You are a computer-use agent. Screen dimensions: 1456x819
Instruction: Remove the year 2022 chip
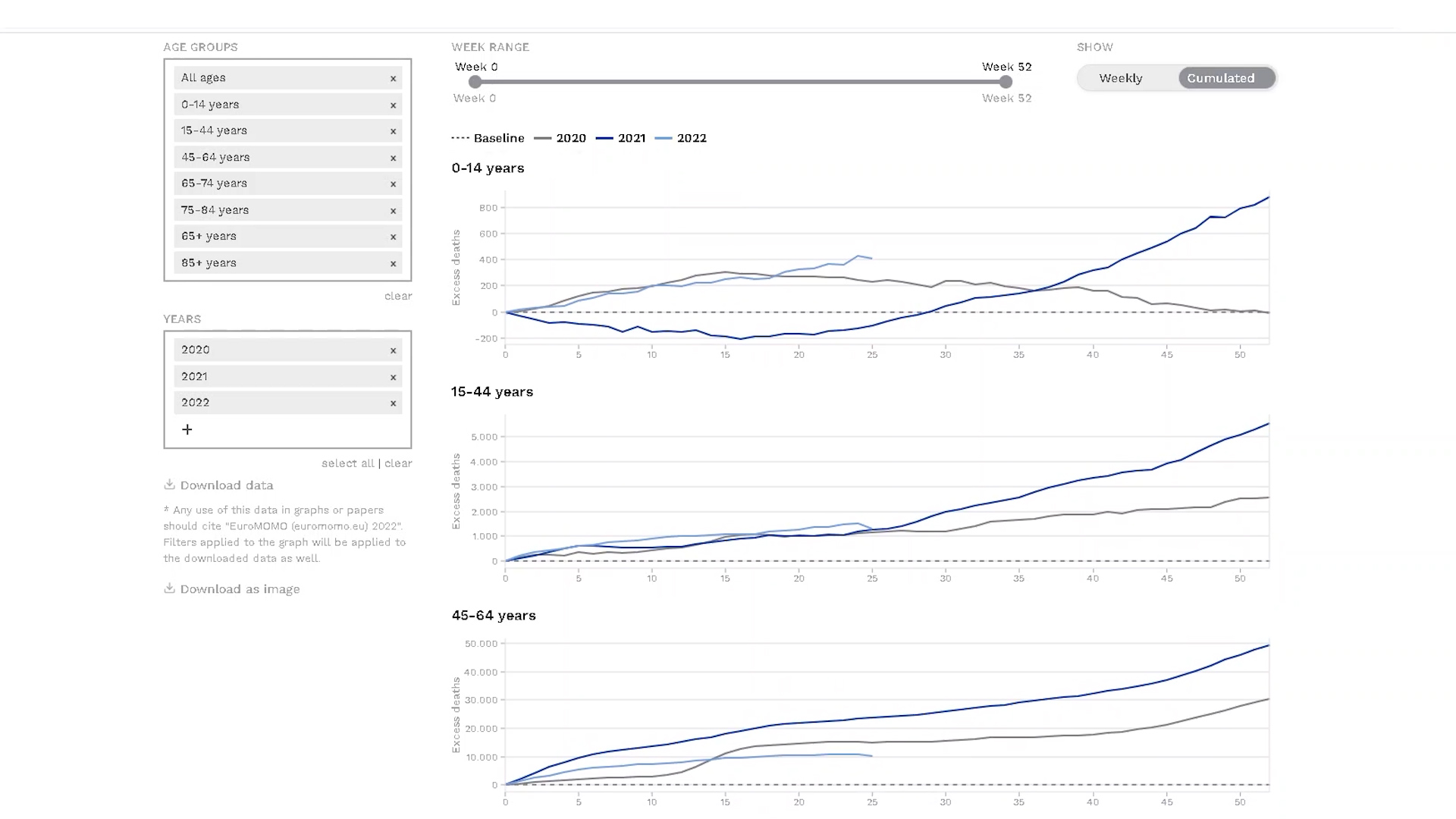pos(393,403)
